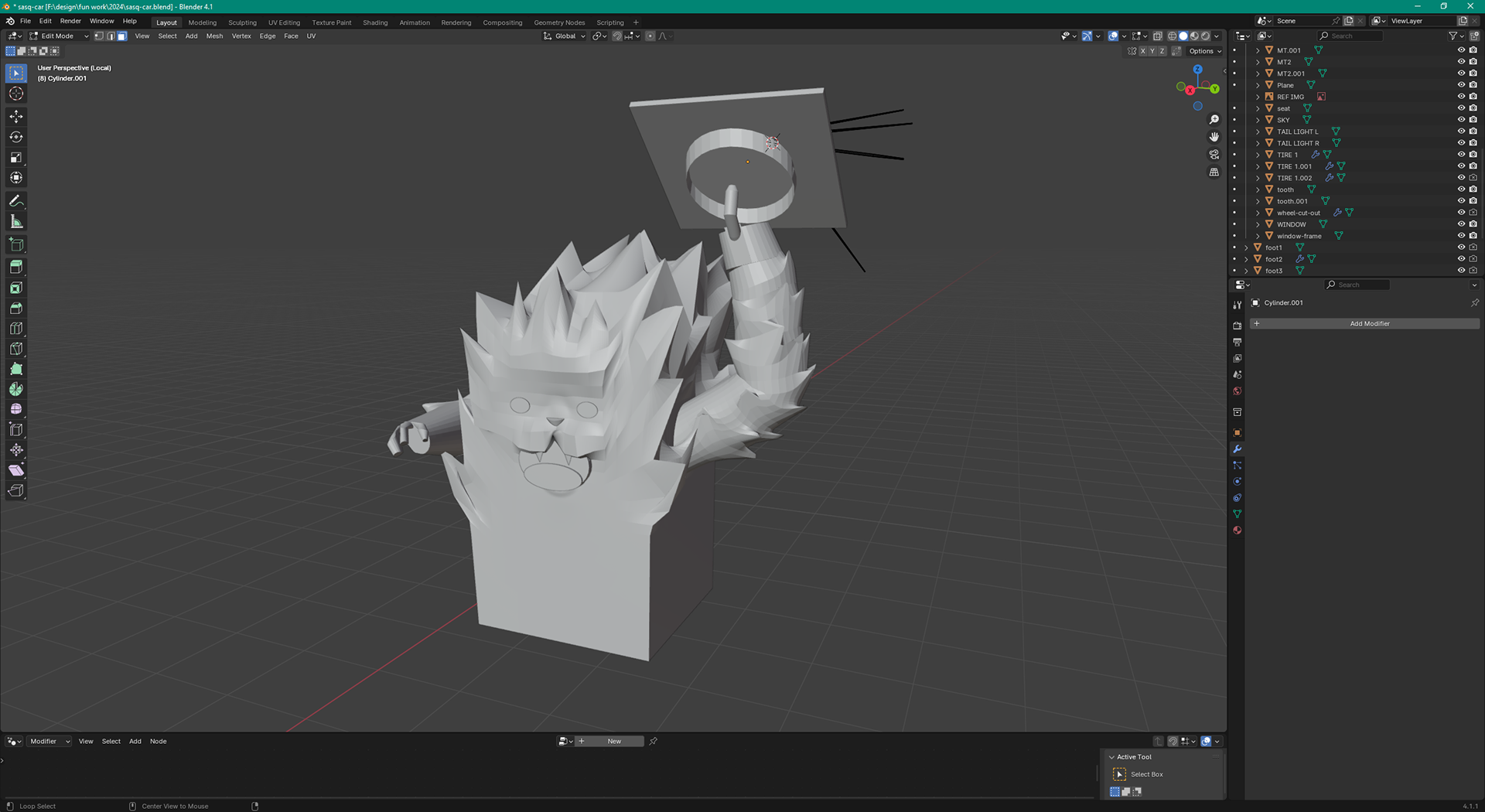The image size is (1485, 812).
Task: Open the viewport Options dropdown
Action: 1205,51
